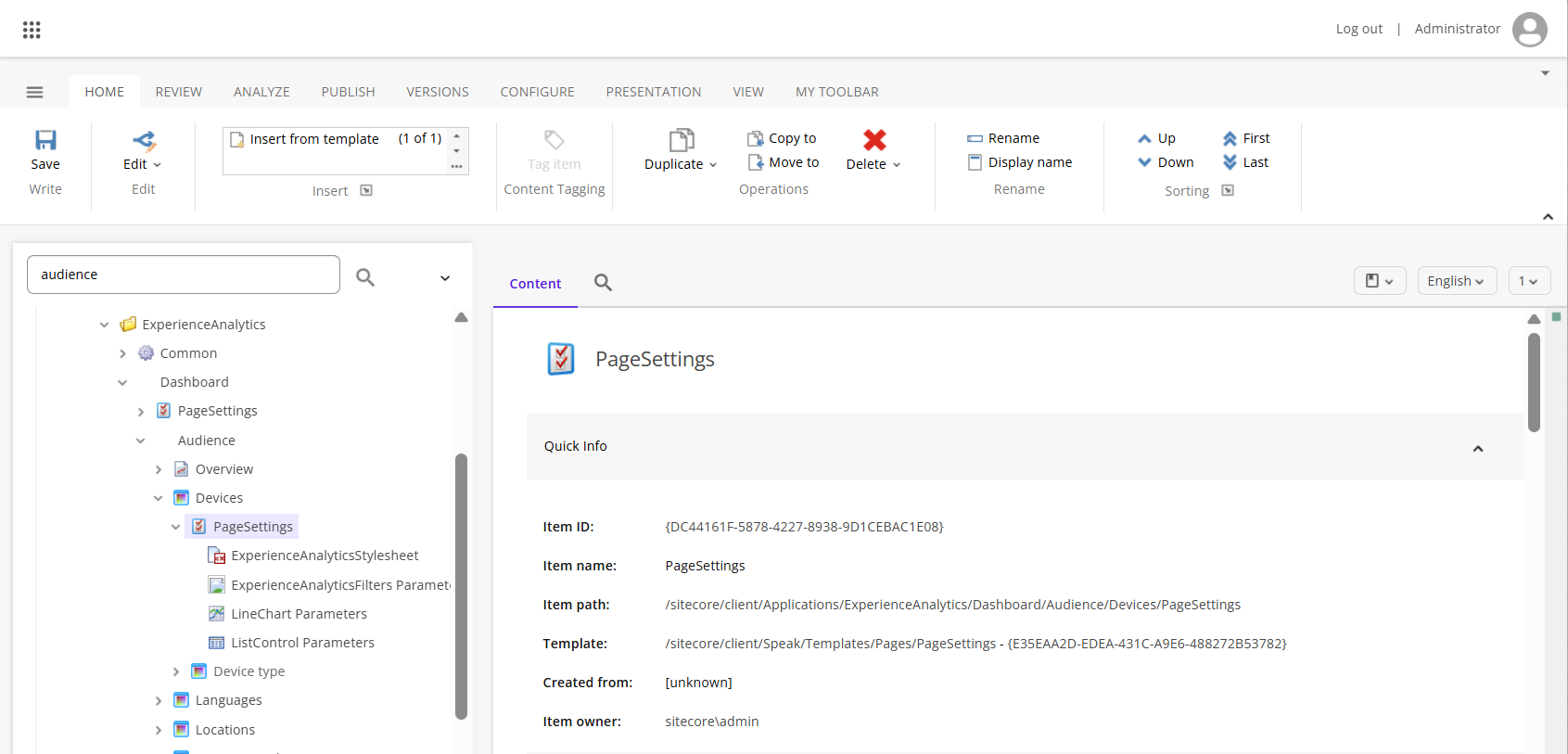Image resolution: width=1568 pixels, height=754 pixels.
Task: Move item to First position
Action: click(1230, 138)
